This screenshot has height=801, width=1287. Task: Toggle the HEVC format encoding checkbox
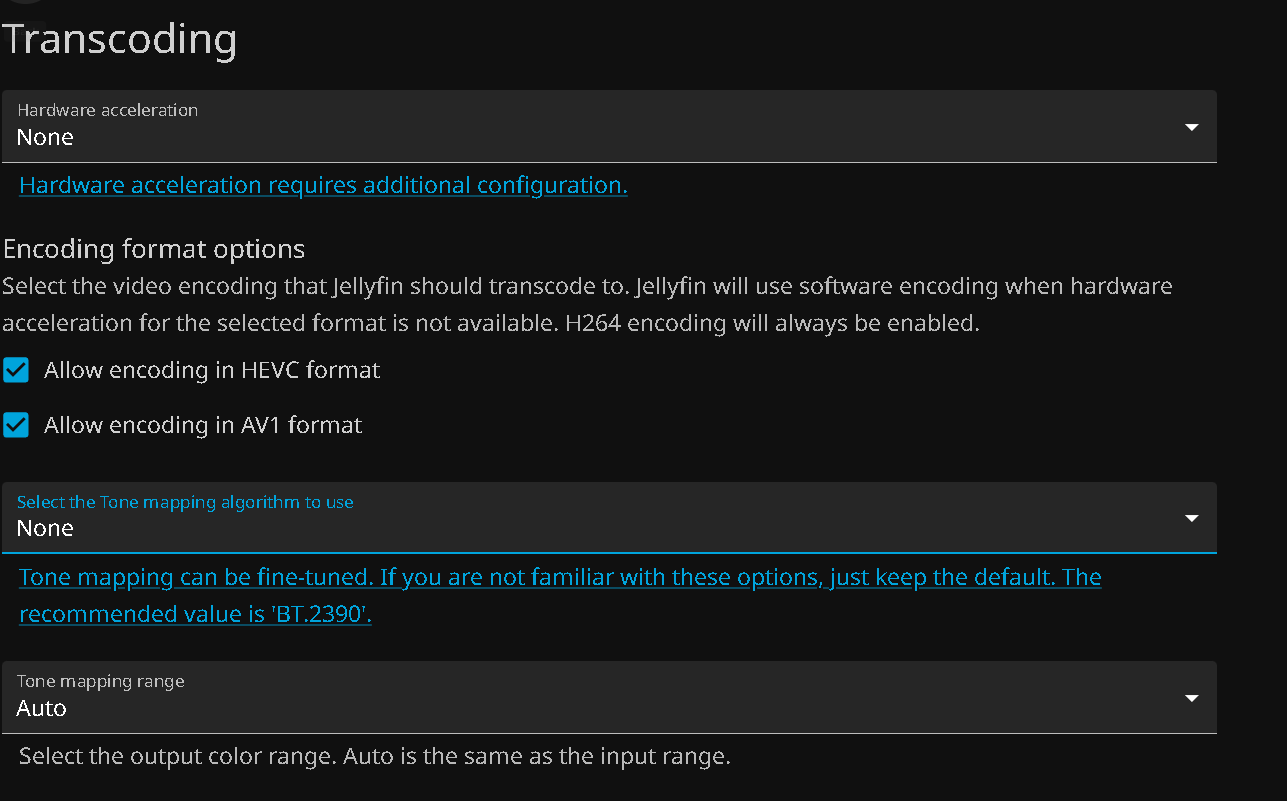click(x=16, y=371)
